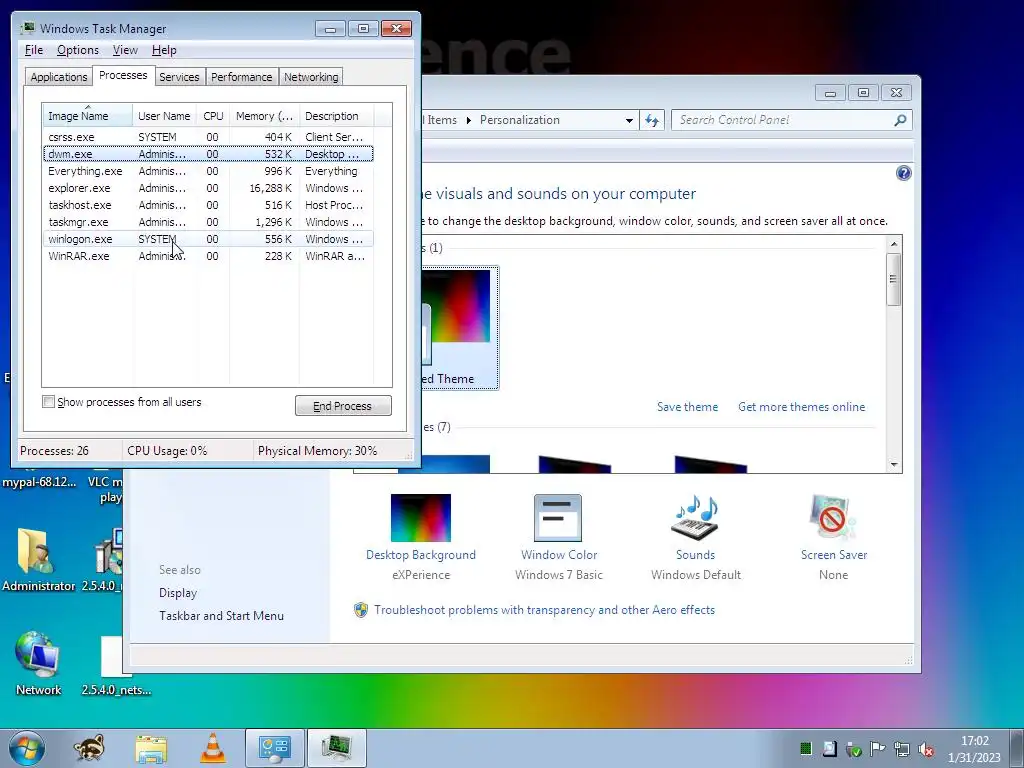Open the View menu in Task Manager

click(125, 50)
